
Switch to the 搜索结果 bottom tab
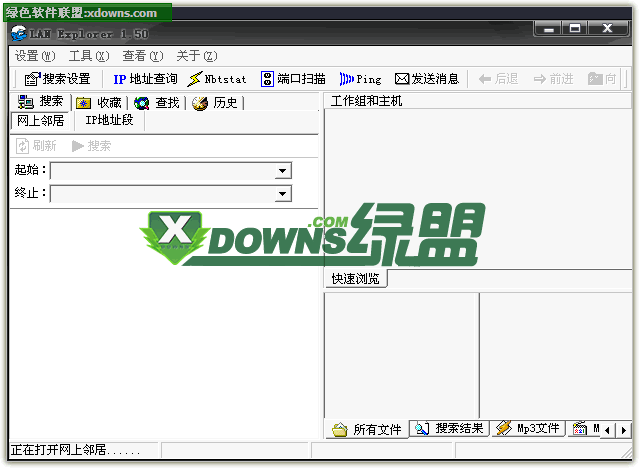[x=449, y=428]
